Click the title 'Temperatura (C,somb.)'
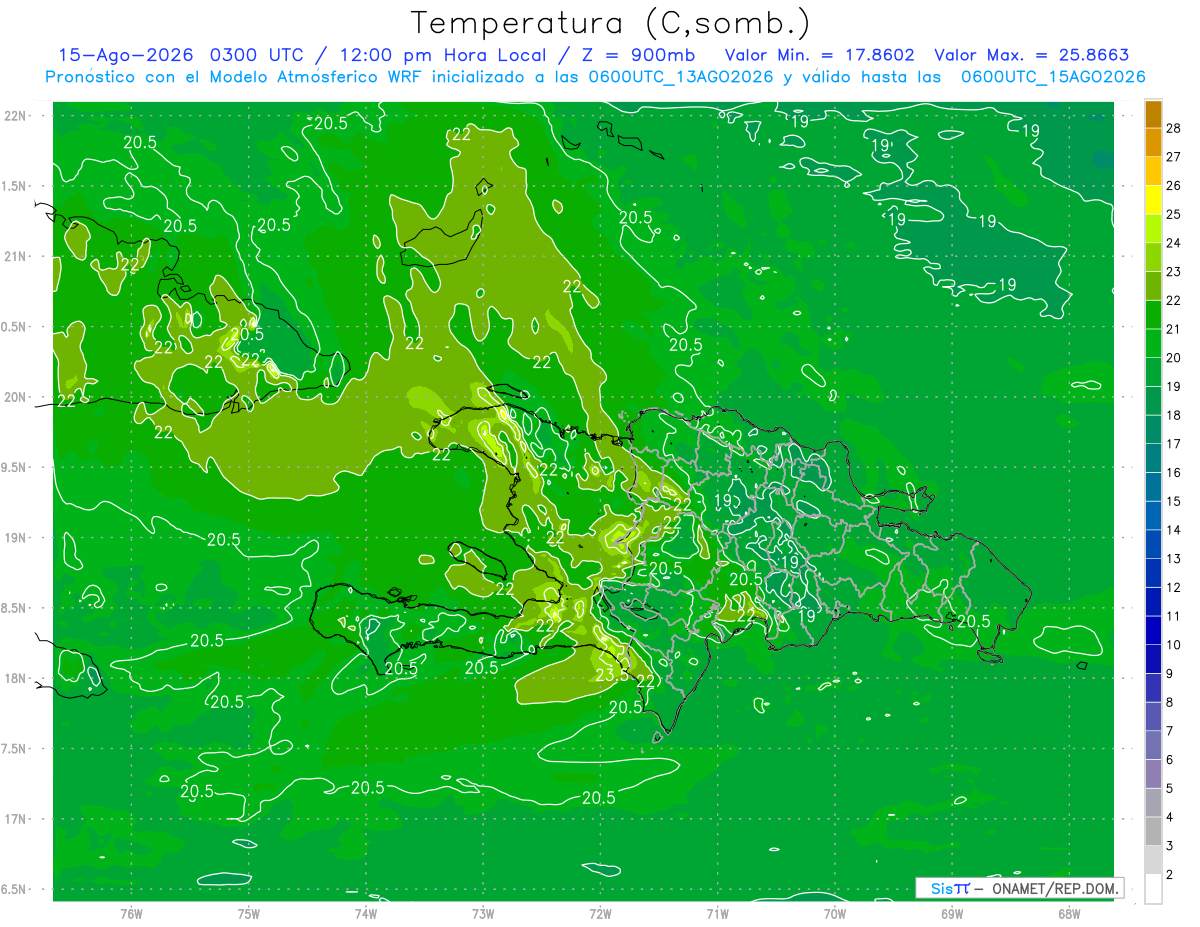Viewport: 1200px width, 927px height. [611, 23]
